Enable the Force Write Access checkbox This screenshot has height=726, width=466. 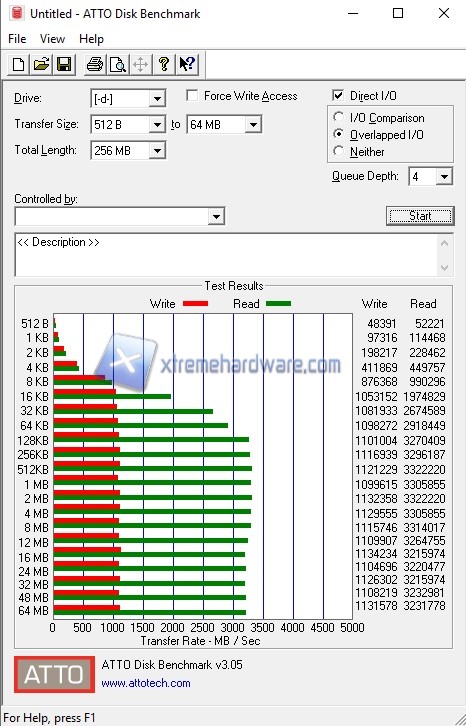click(192, 95)
